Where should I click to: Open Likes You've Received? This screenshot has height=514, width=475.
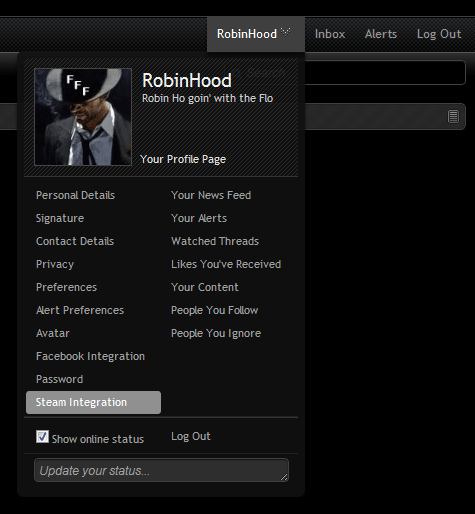pos(226,264)
